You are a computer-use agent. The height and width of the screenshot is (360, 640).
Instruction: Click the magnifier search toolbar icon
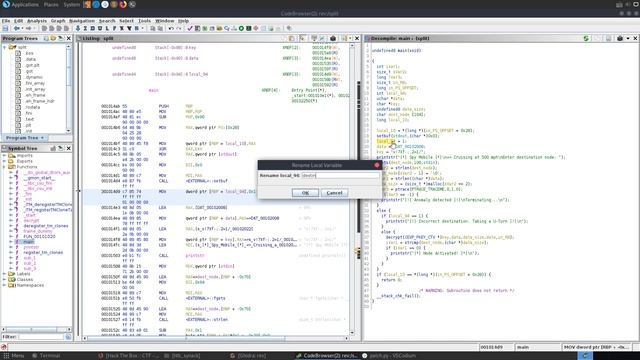pyautogui.click(x=227, y=29)
